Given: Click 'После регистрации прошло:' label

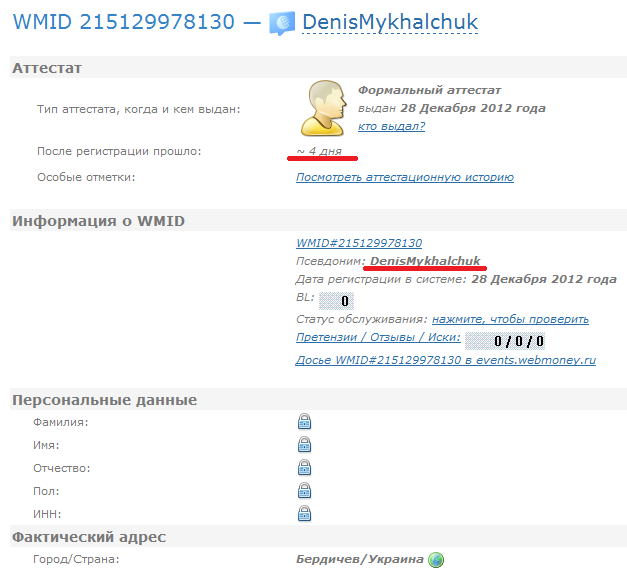Looking at the screenshot, I should click(119, 151).
